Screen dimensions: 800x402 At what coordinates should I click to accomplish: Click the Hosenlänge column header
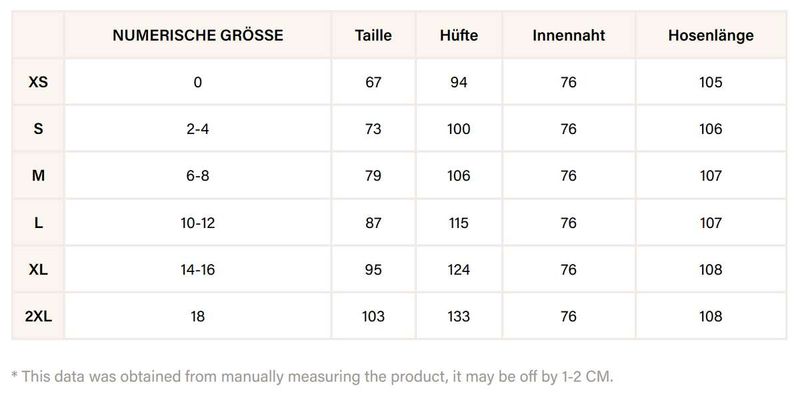[x=710, y=36]
